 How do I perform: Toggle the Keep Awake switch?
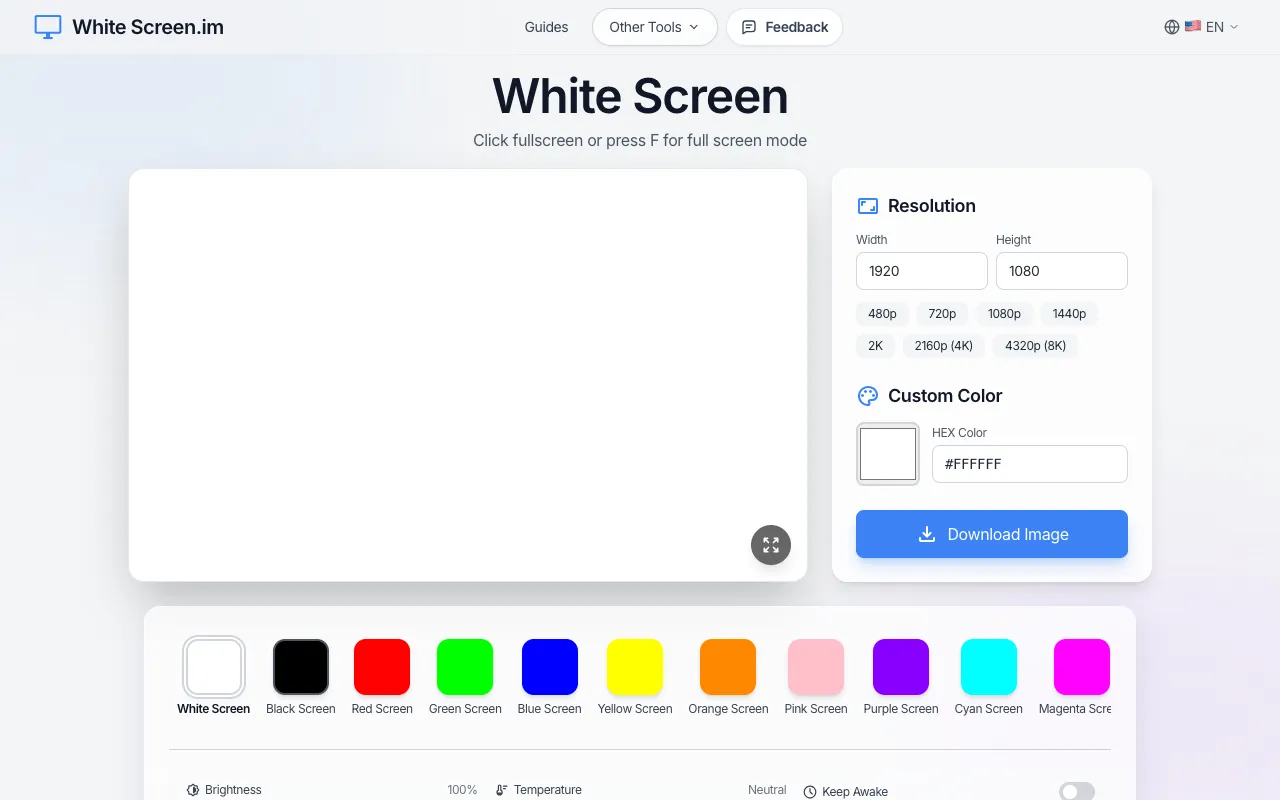tap(1077, 791)
